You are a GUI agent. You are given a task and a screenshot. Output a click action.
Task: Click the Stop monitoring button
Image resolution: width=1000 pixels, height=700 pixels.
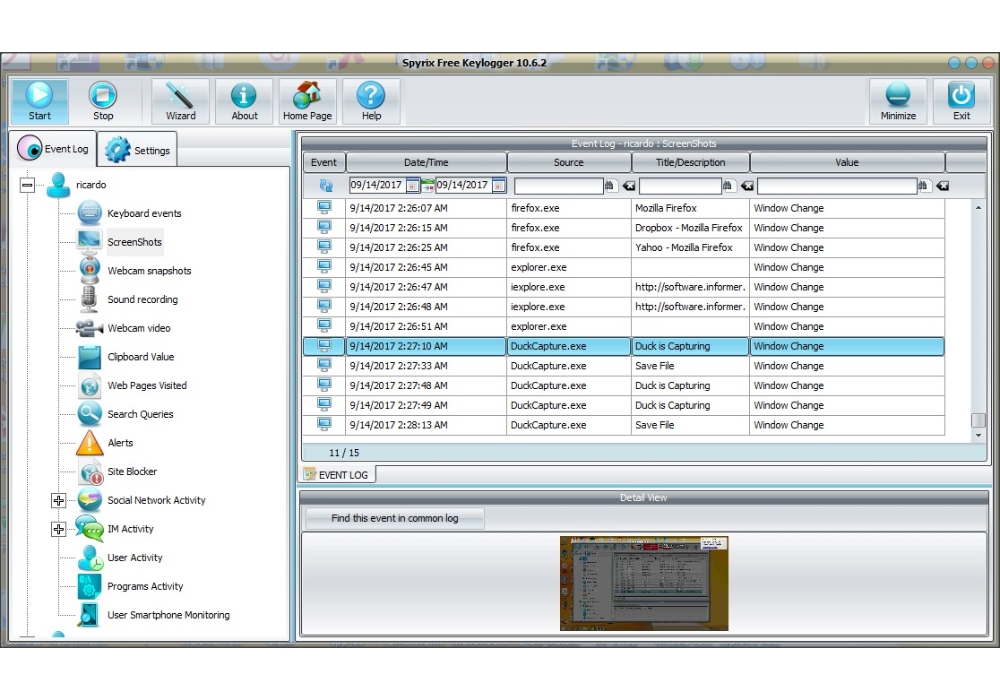(103, 101)
